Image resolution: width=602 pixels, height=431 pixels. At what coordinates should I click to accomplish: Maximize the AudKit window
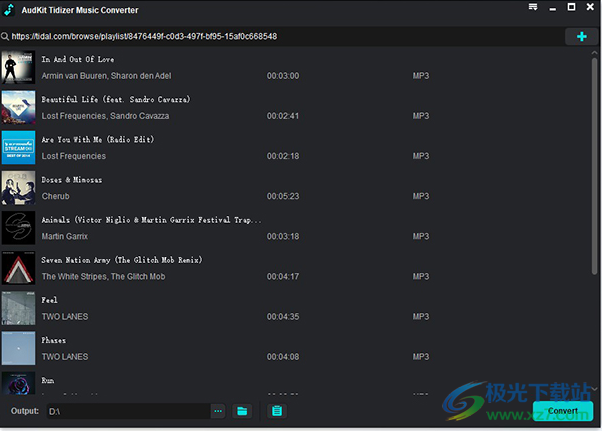pos(571,7)
